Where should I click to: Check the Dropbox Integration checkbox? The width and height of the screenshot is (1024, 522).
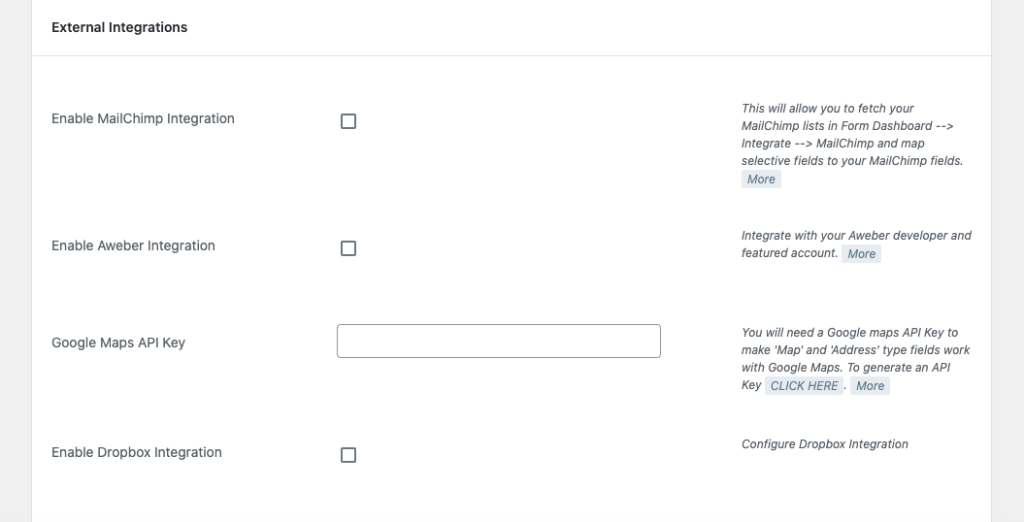348,455
